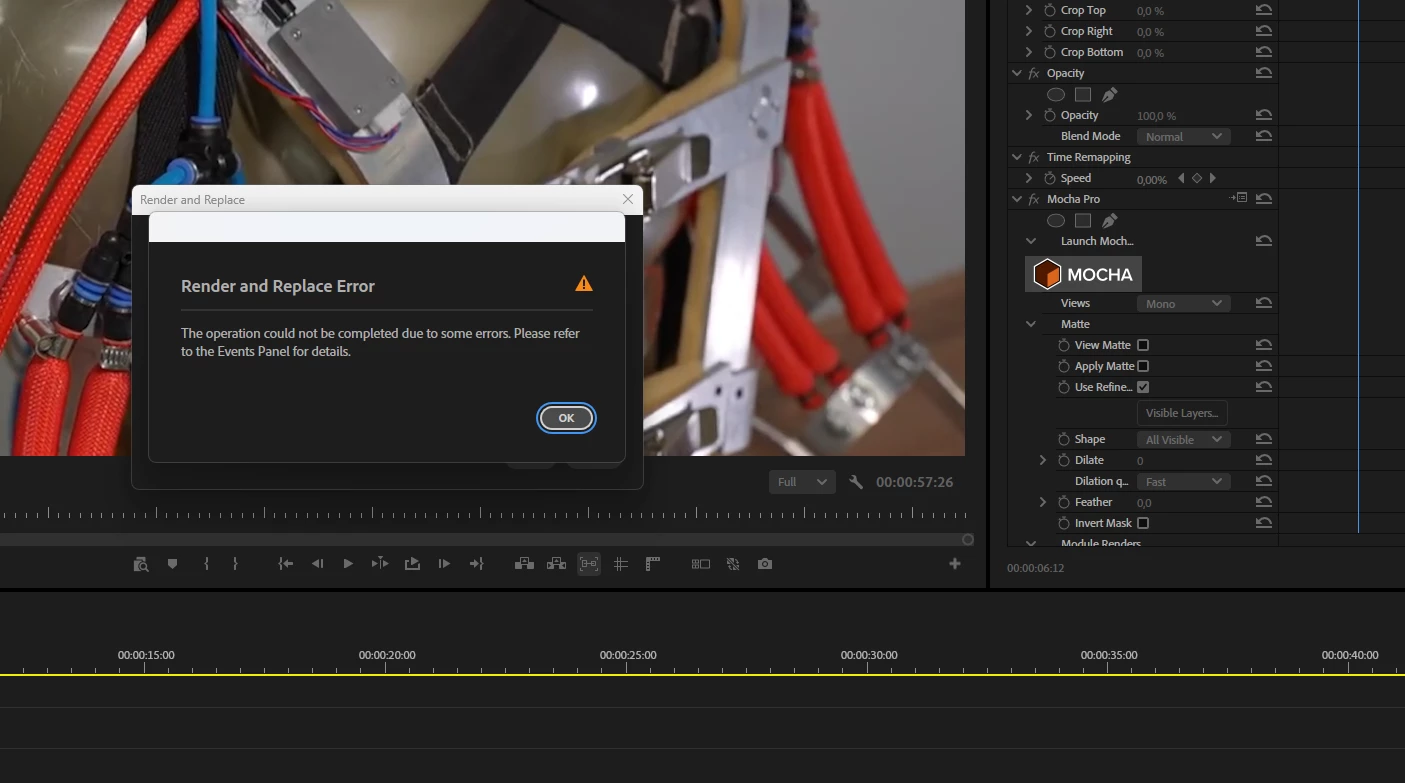The width and height of the screenshot is (1405, 783).
Task: Expand the Dilate parameter
Action: coord(1043,460)
